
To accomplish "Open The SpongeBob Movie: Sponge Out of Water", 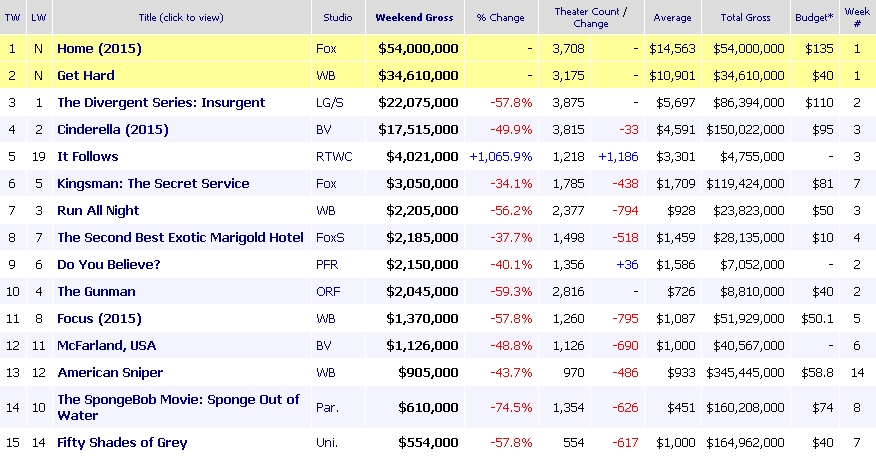I will (x=178, y=407).
